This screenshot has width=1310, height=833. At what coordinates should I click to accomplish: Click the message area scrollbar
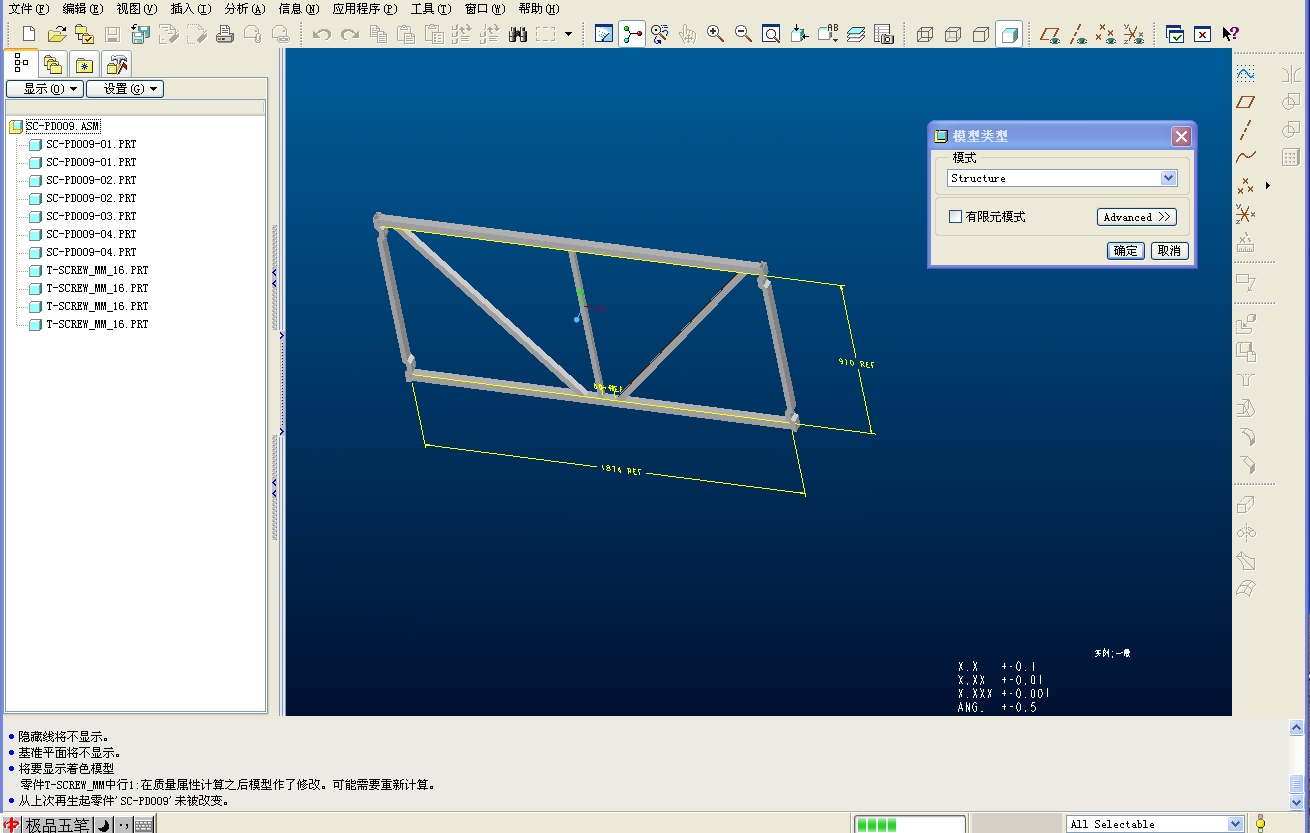click(x=1296, y=763)
